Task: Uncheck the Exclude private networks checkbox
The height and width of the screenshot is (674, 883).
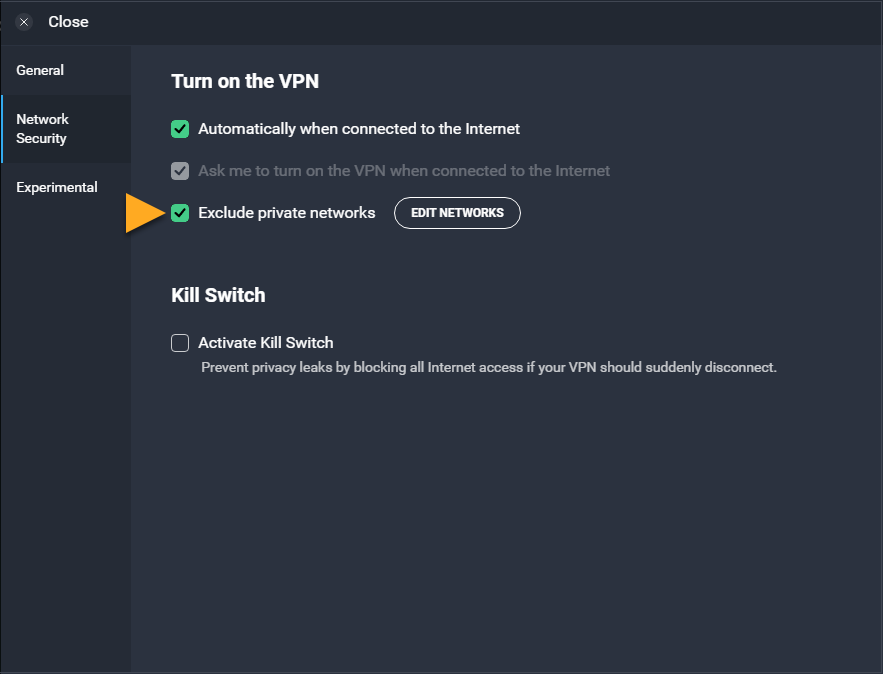Action: (180, 213)
